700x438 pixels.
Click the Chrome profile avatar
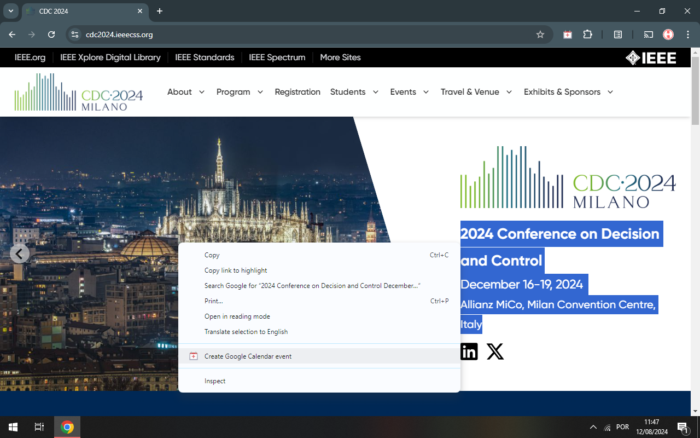pos(668,34)
